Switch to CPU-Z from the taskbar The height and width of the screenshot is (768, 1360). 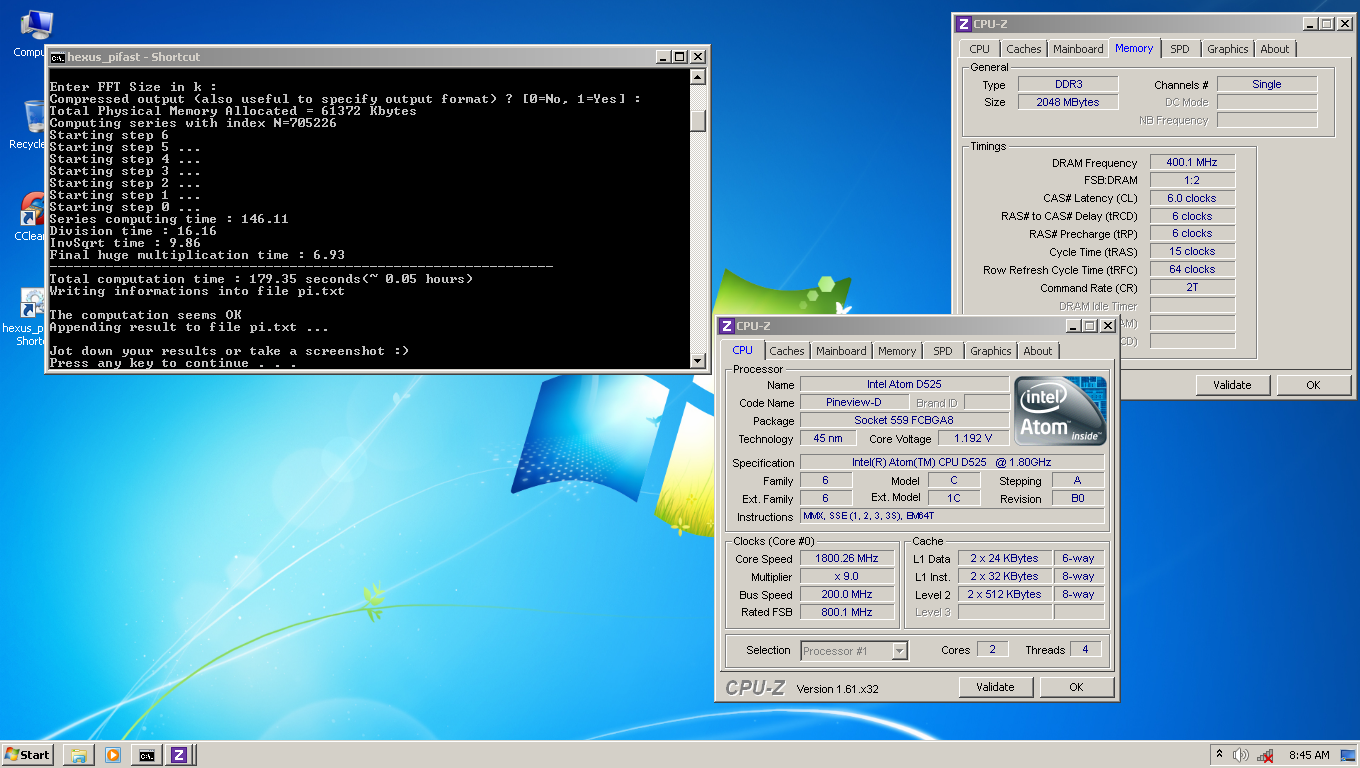pos(179,755)
